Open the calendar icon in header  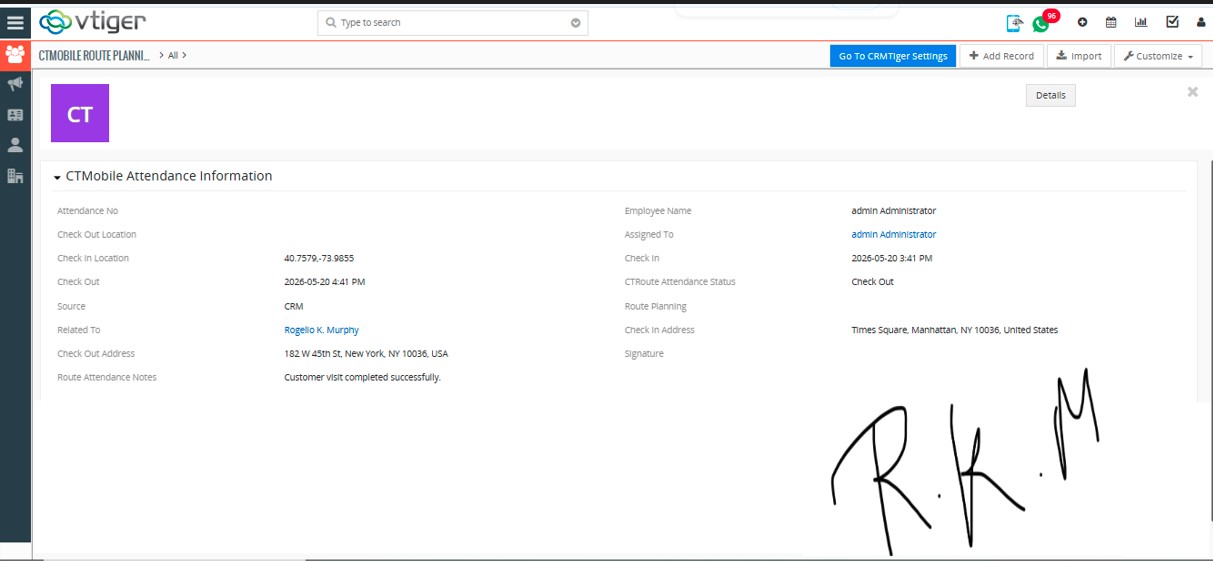pos(1111,22)
